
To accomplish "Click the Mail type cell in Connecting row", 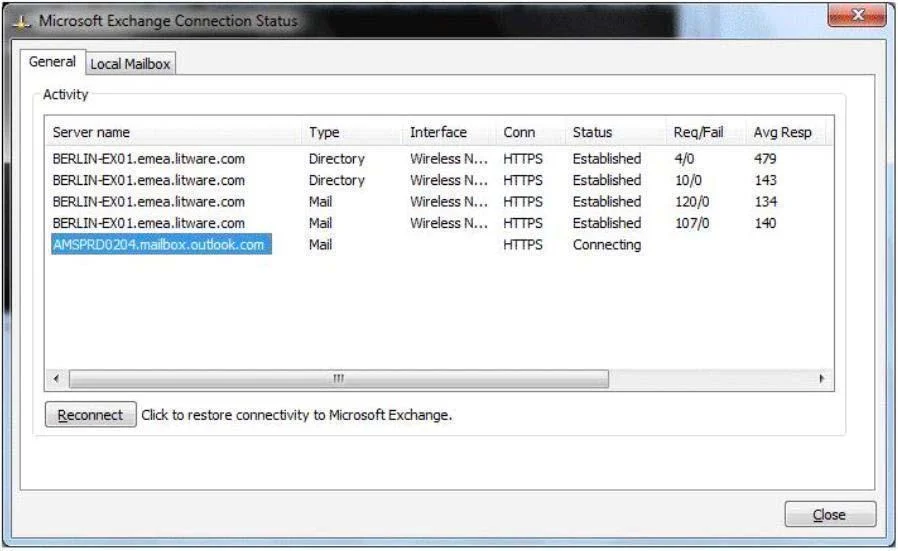I will point(321,245).
